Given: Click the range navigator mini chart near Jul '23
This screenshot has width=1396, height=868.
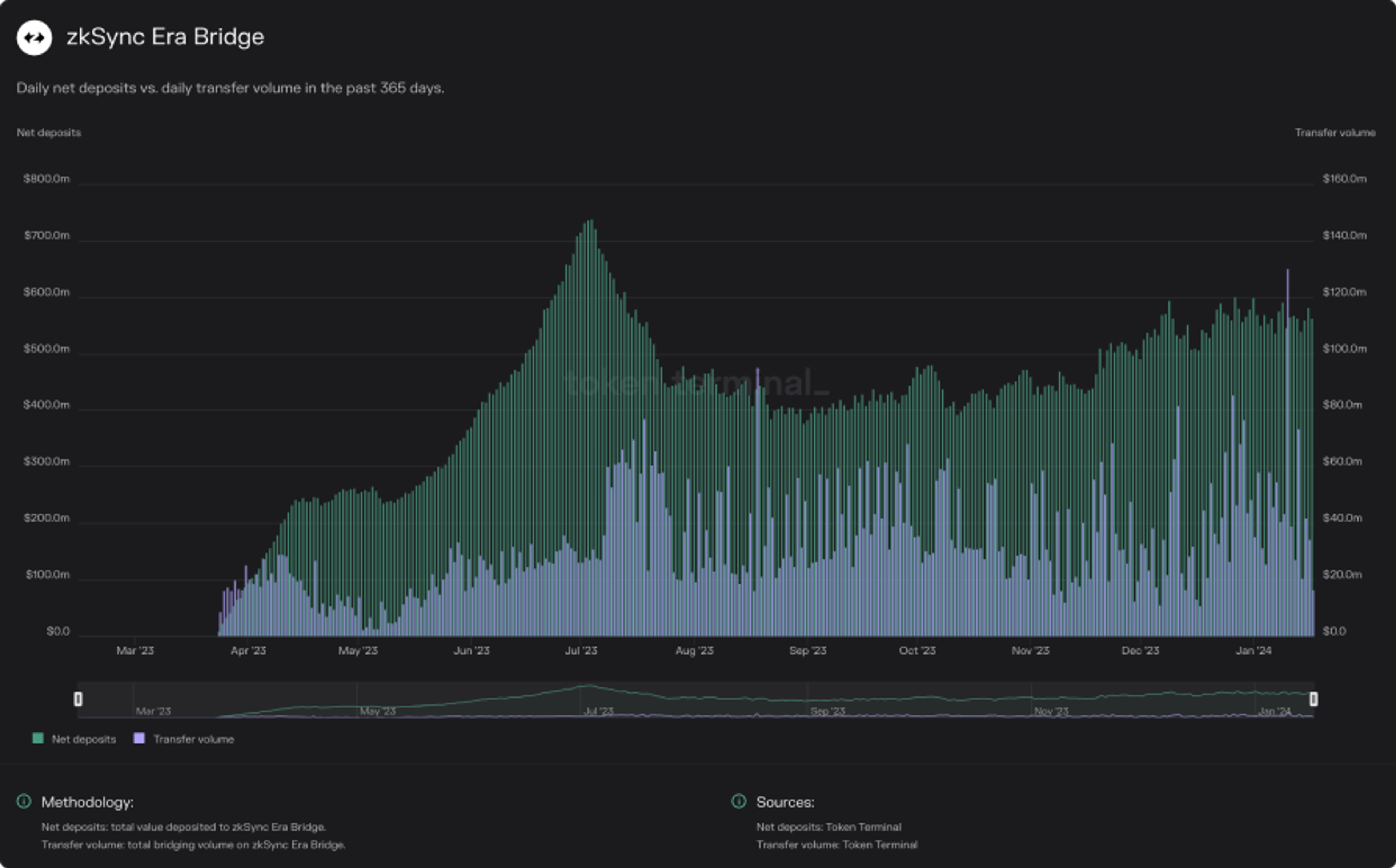Looking at the screenshot, I should 591,698.
